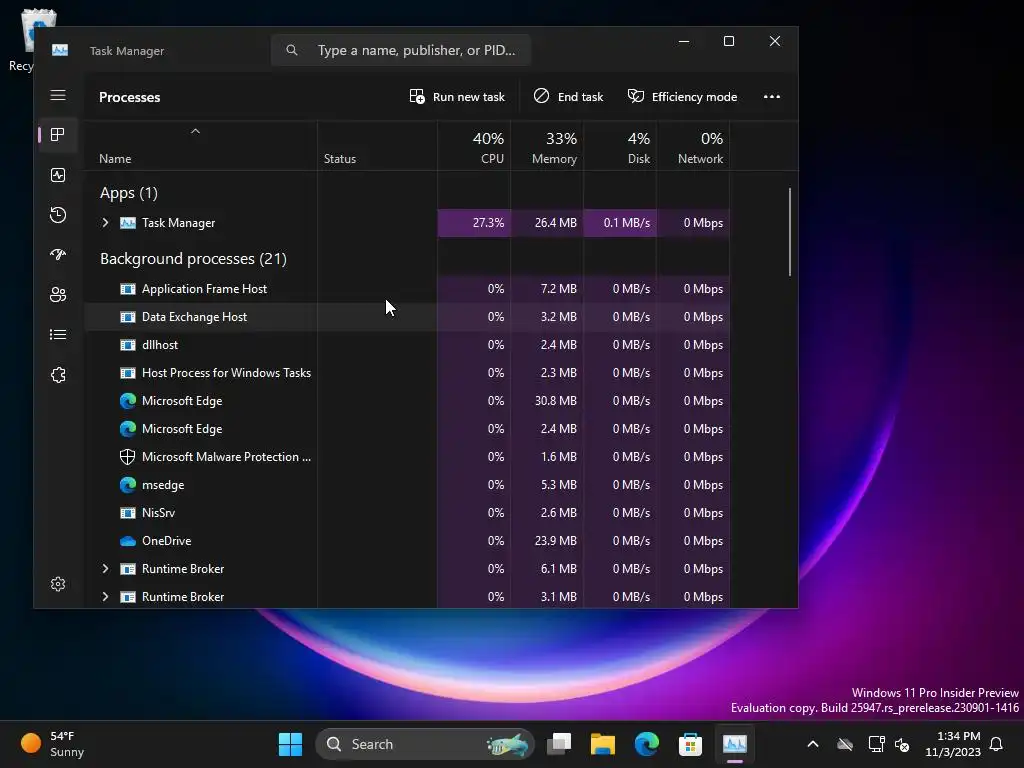This screenshot has height=768, width=1024.
Task: Open Task Manager settings gear
Action: (x=58, y=584)
